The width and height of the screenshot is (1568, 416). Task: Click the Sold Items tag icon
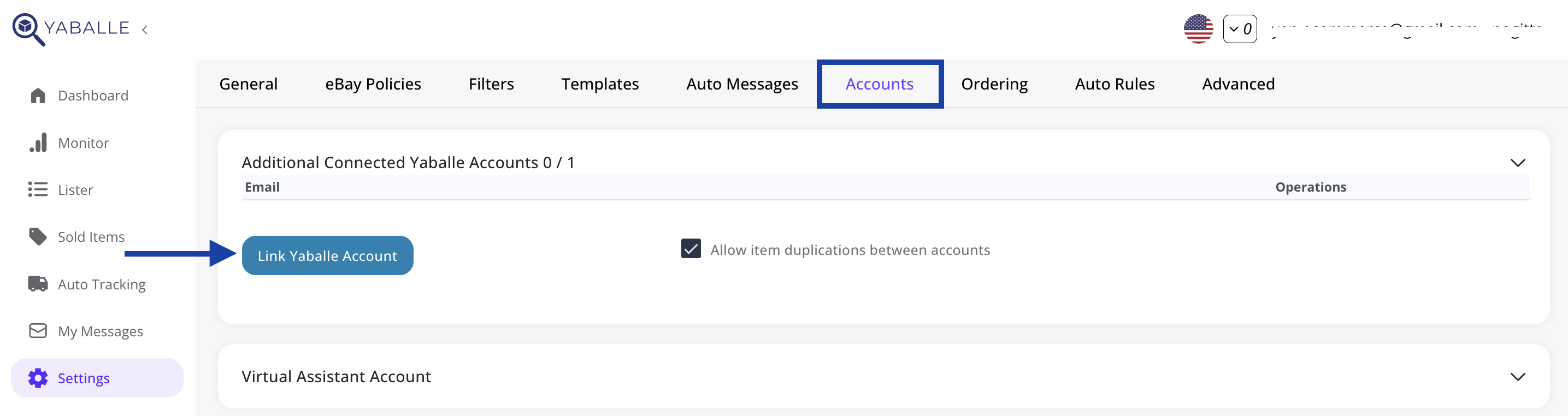coord(38,236)
